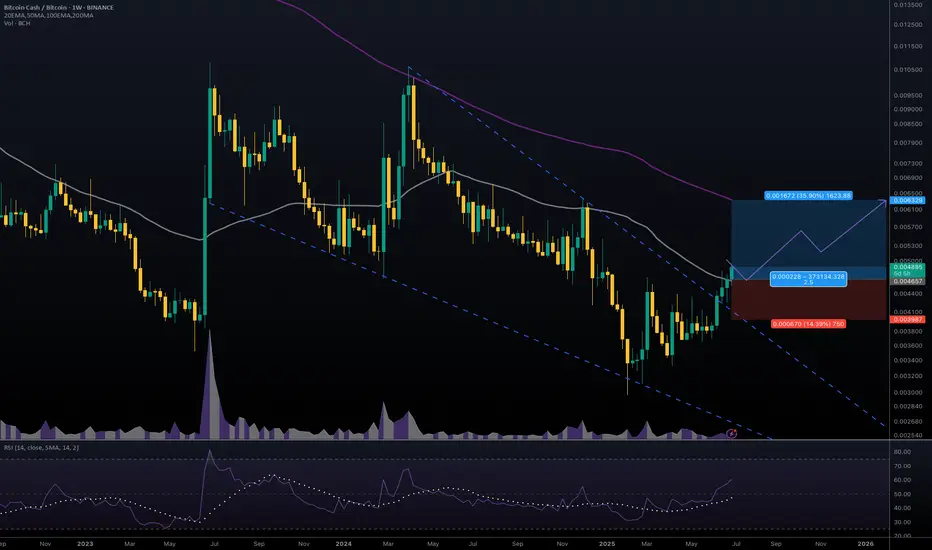Click the tallest volume spike bar near July 2023
Image resolution: width=932 pixels, height=550 pixels.
point(209,386)
